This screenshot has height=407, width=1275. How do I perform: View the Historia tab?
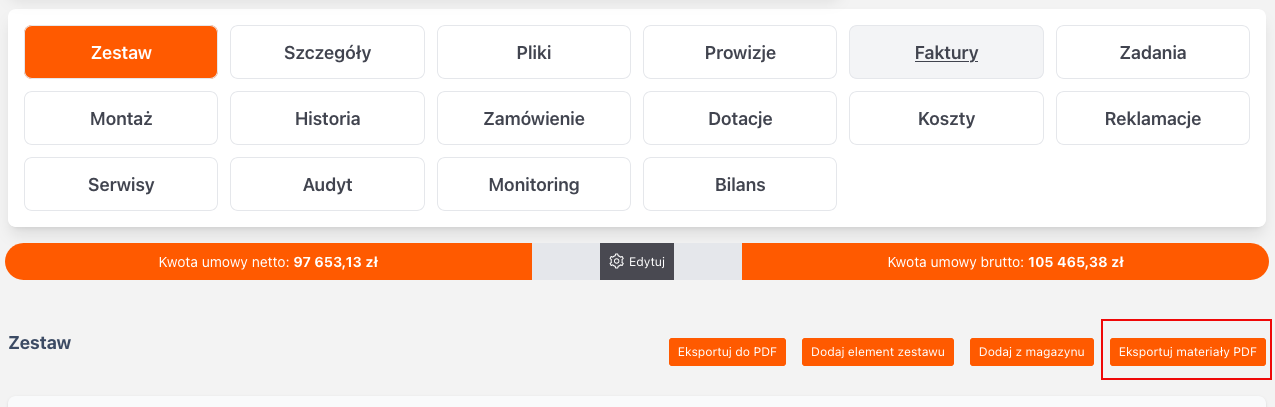point(327,118)
